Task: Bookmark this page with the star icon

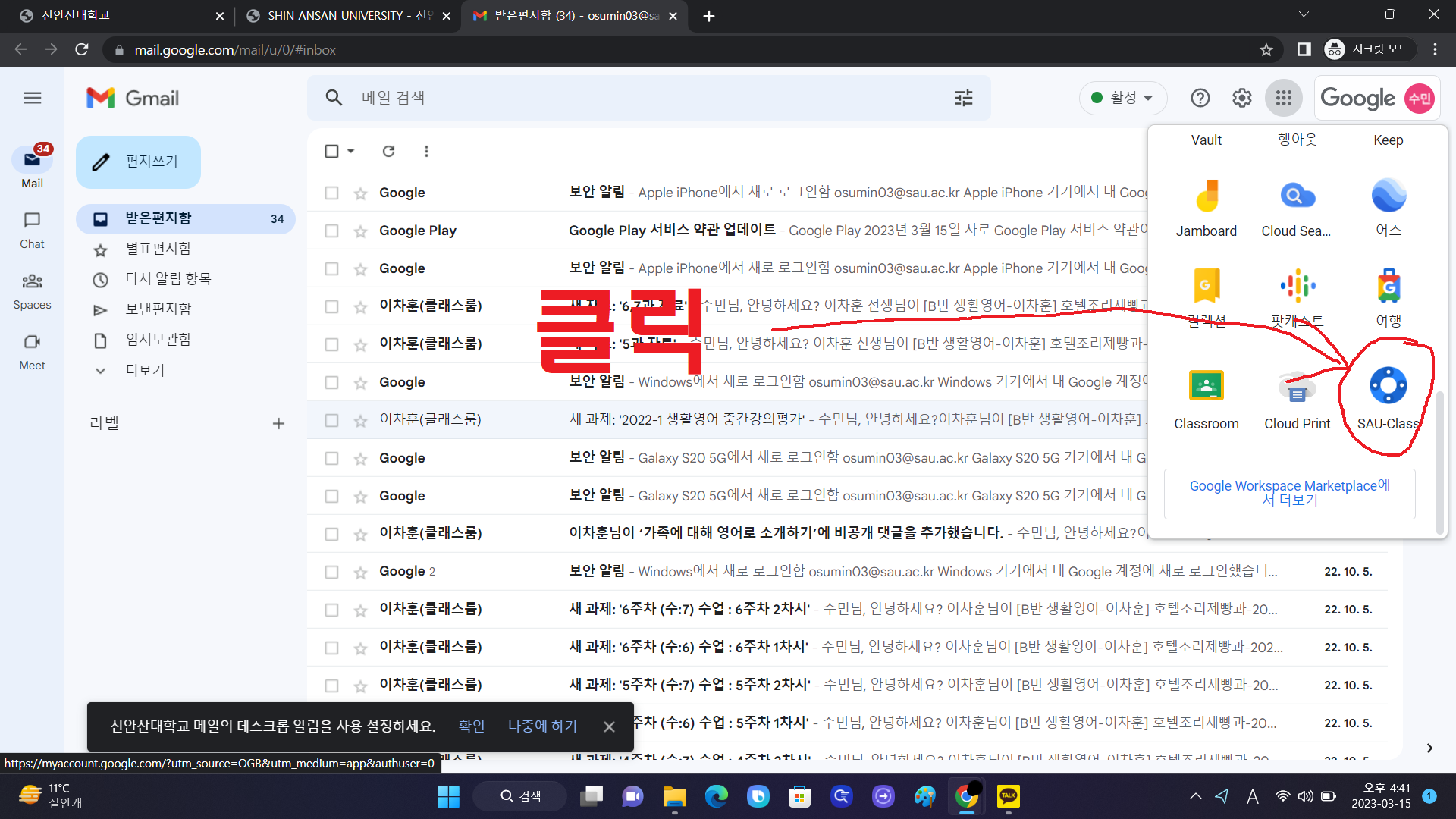Action: click(1266, 49)
